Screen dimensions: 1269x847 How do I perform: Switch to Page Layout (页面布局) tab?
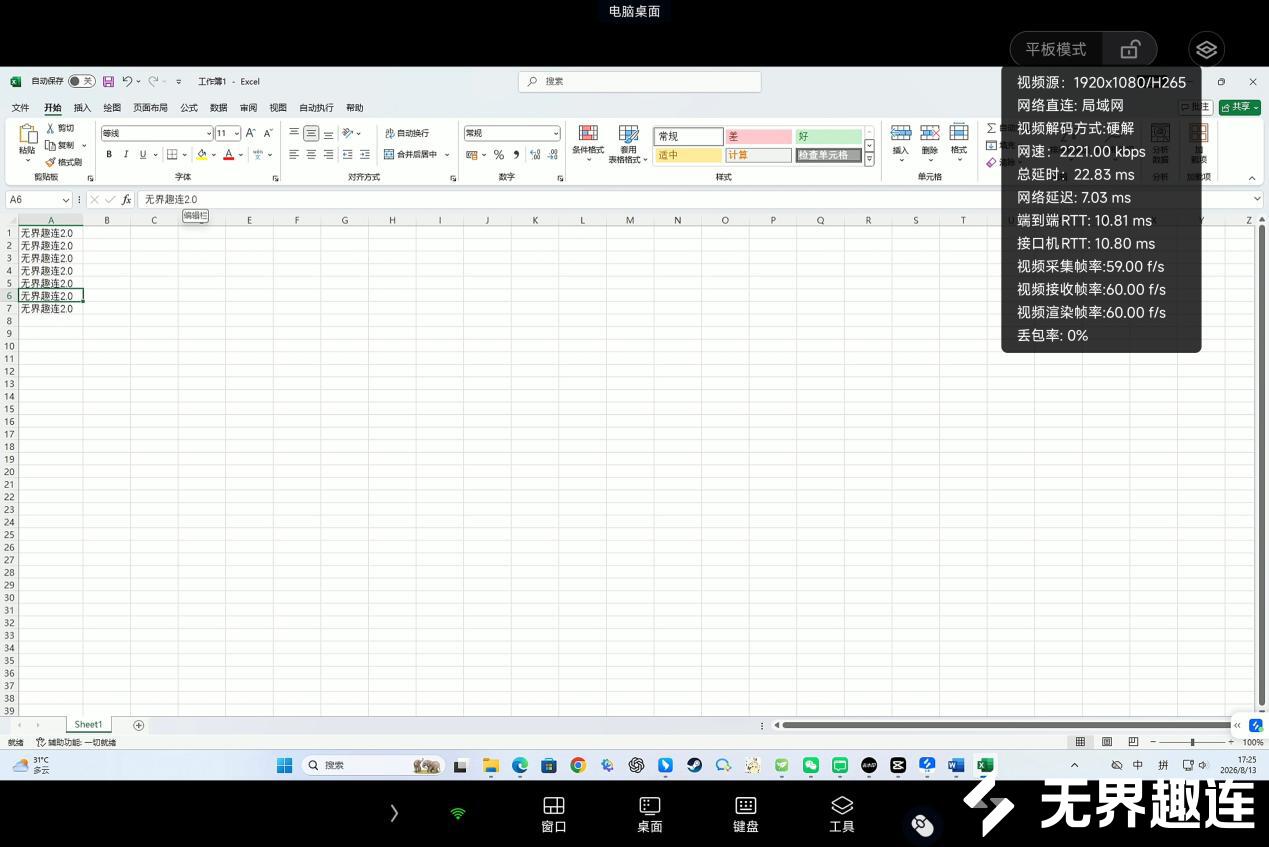pyautogui.click(x=150, y=108)
